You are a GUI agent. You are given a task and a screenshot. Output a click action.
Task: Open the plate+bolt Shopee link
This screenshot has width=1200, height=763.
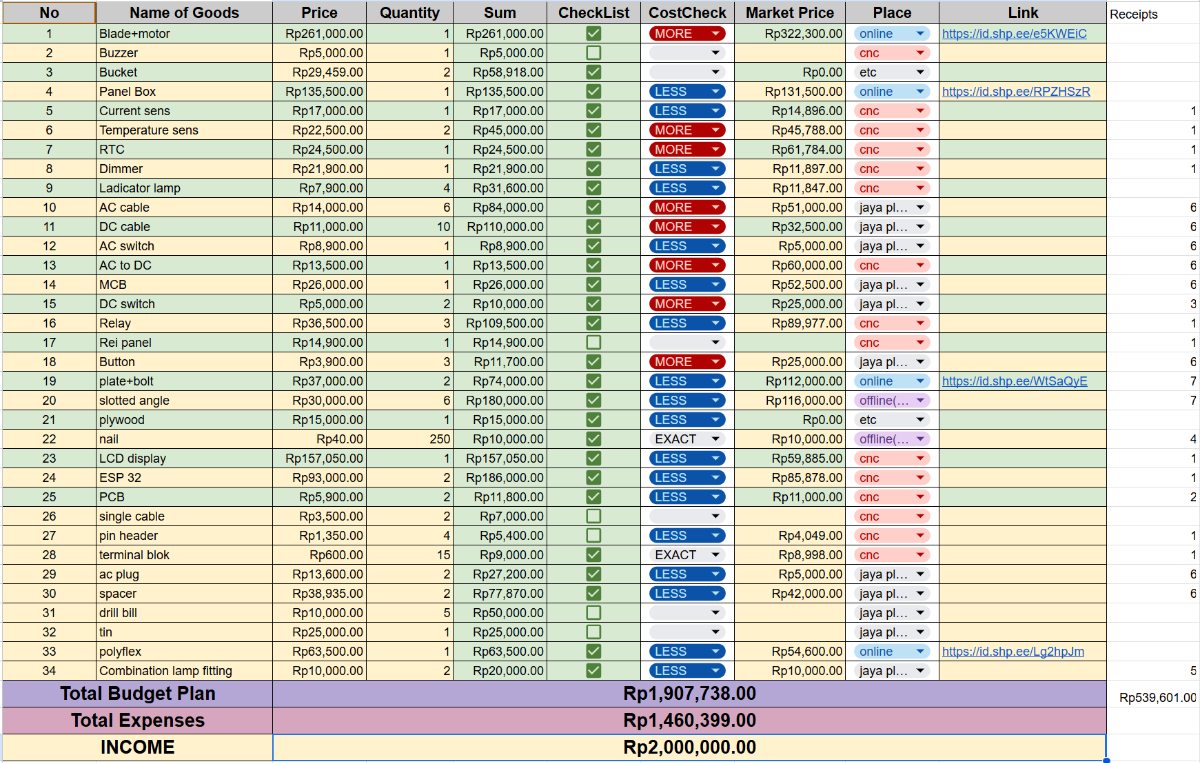click(1014, 381)
